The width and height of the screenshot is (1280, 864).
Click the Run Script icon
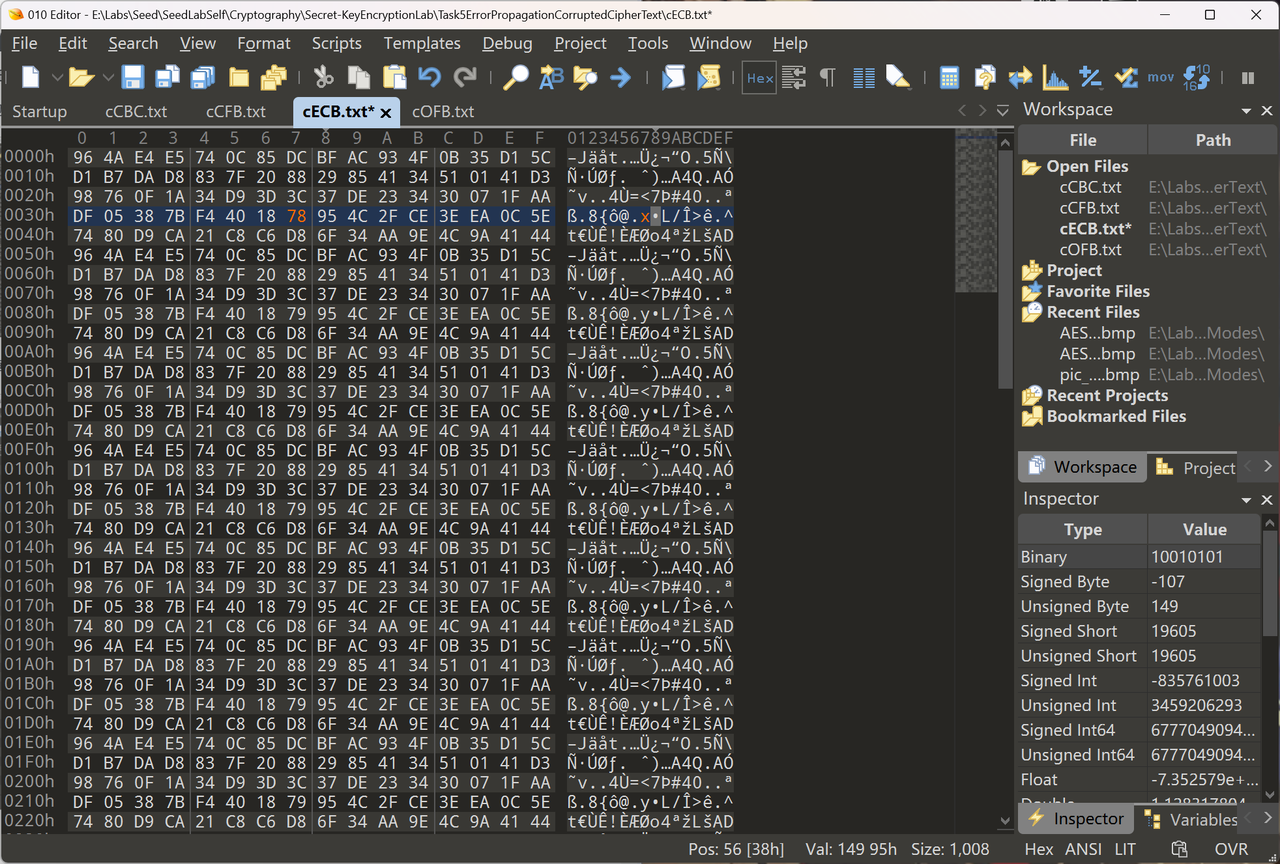[673, 77]
